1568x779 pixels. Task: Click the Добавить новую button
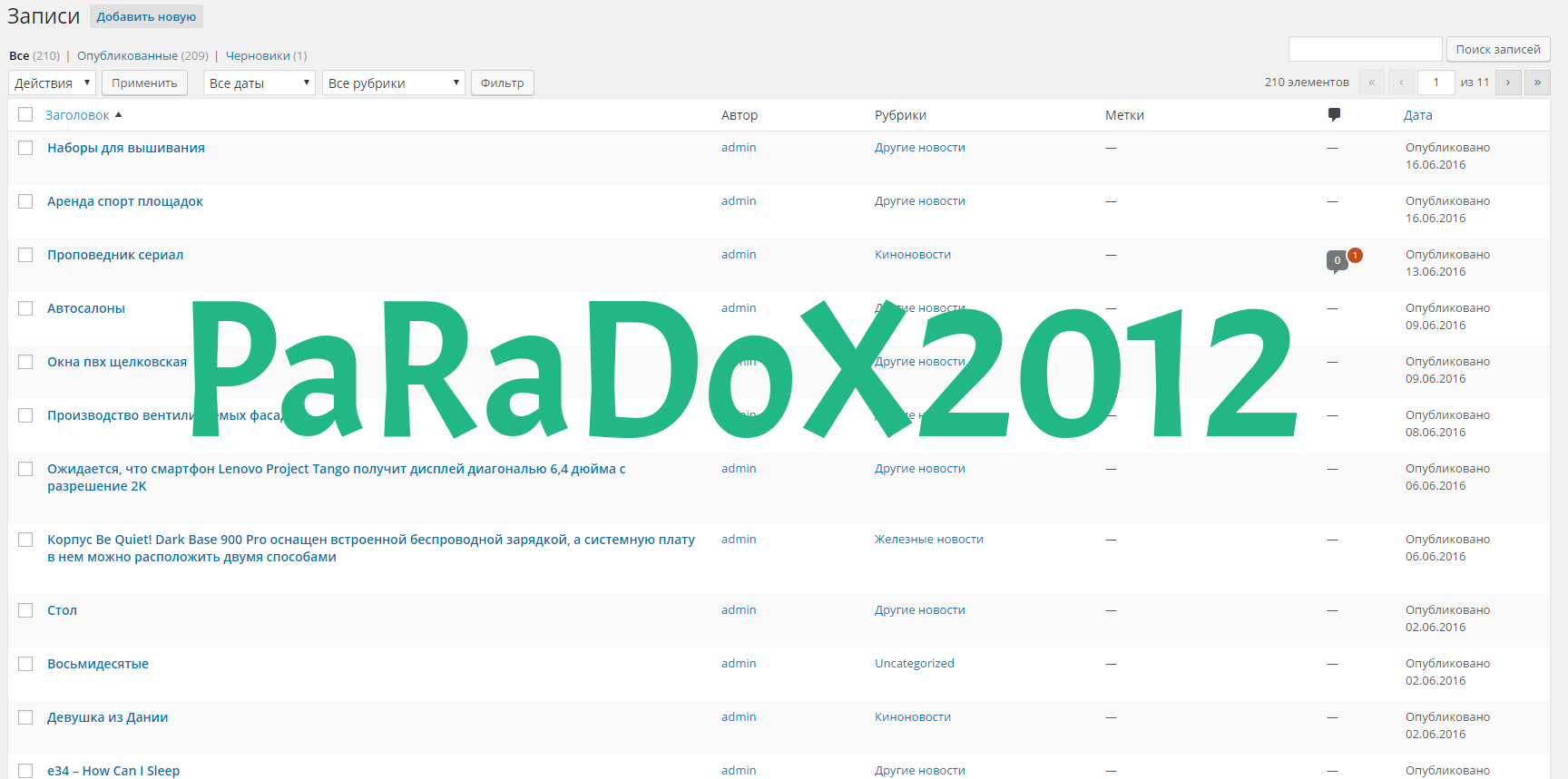coord(146,16)
